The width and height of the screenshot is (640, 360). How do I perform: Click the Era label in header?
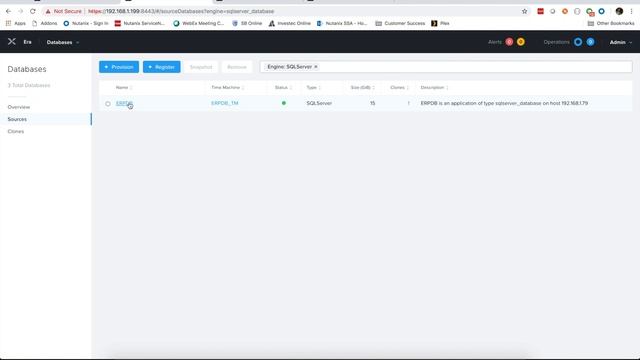[27, 42]
